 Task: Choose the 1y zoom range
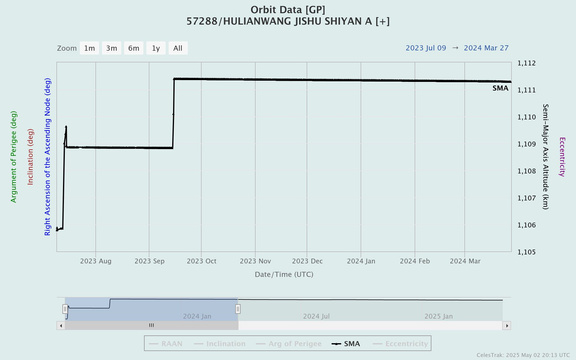coord(156,48)
